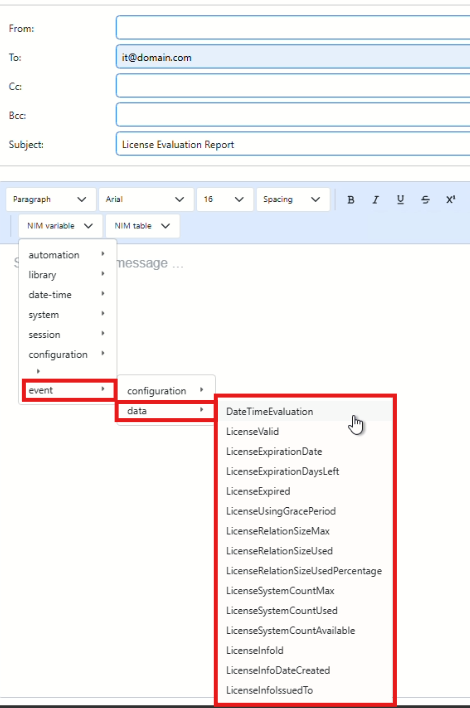Insert LicenseInfoId variable
Screen dimensions: 470x708
(305, 650)
